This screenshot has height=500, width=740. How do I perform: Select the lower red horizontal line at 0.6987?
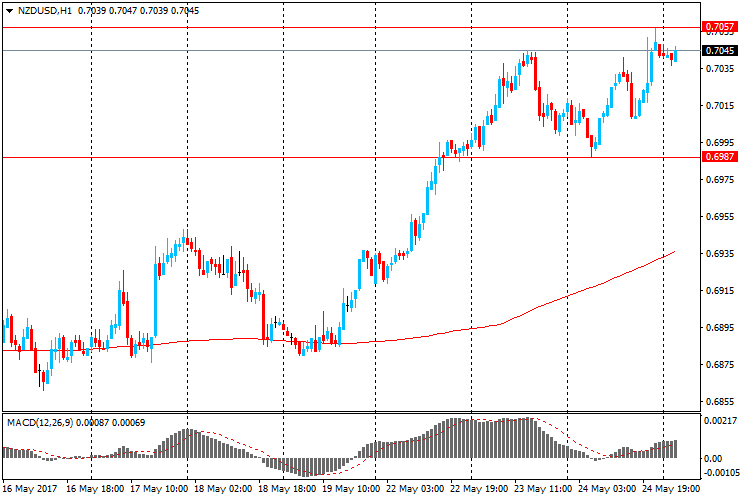coord(352,157)
